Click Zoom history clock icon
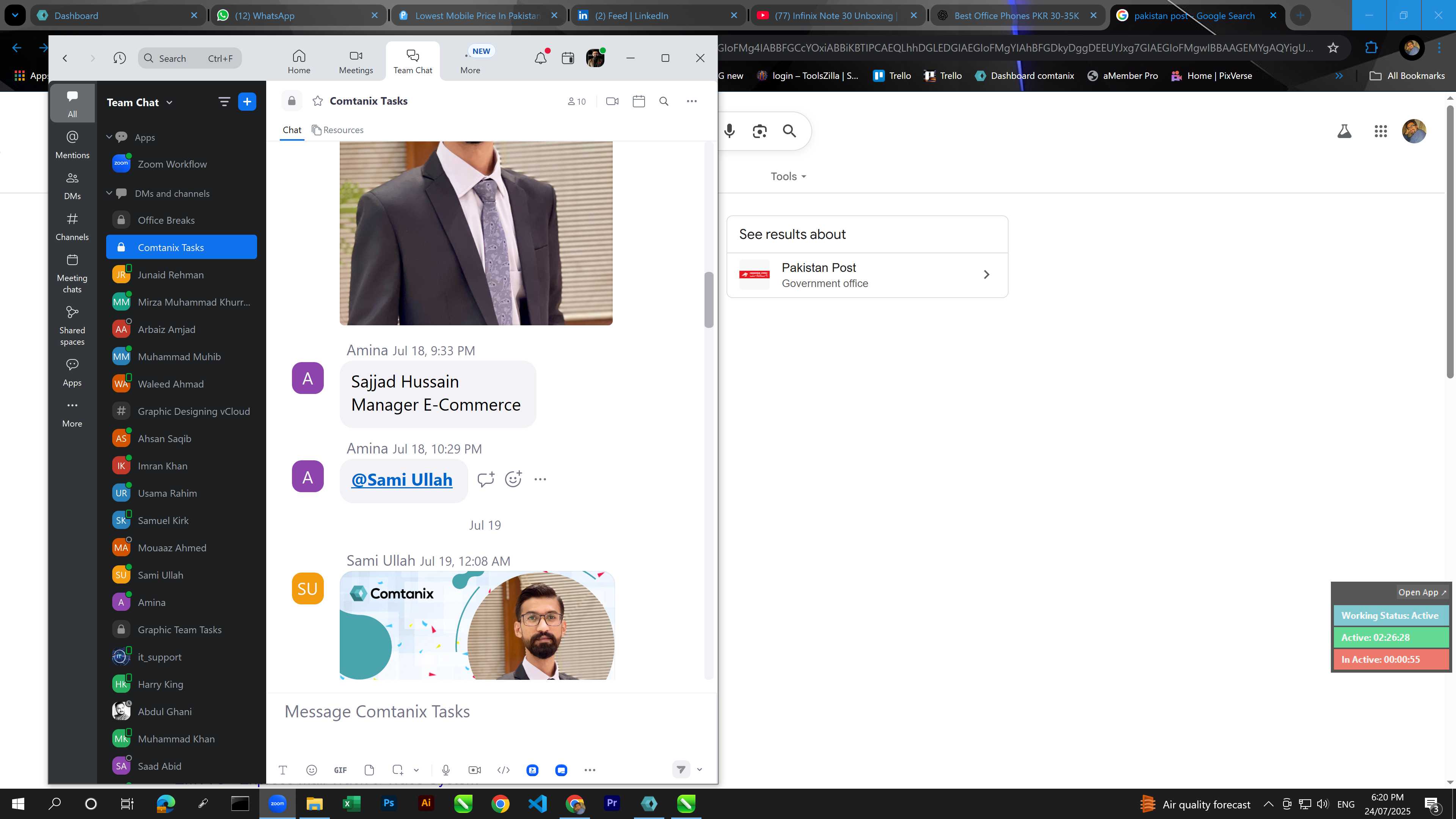 [x=119, y=58]
